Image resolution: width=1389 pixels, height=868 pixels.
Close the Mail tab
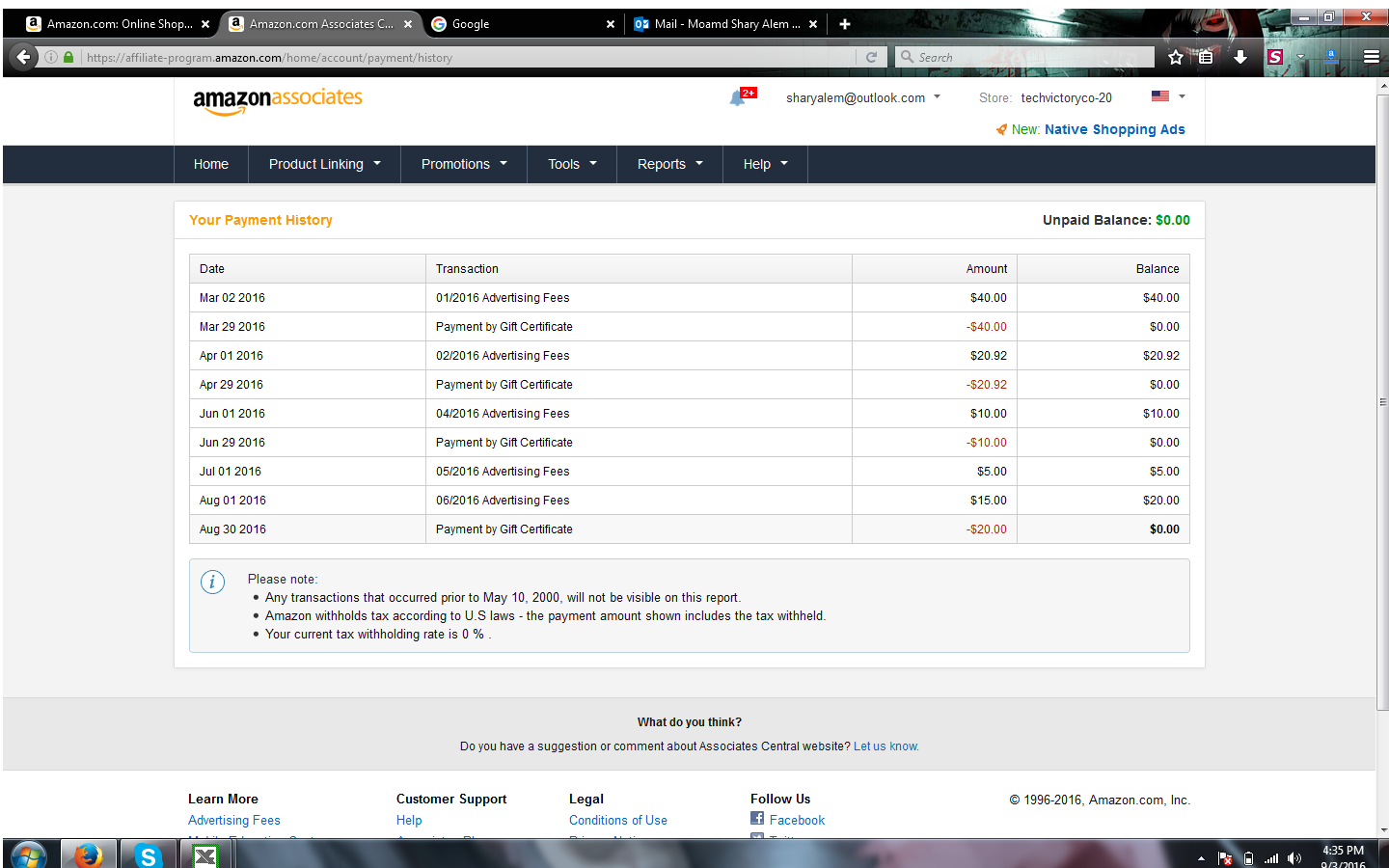(x=813, y=24)
